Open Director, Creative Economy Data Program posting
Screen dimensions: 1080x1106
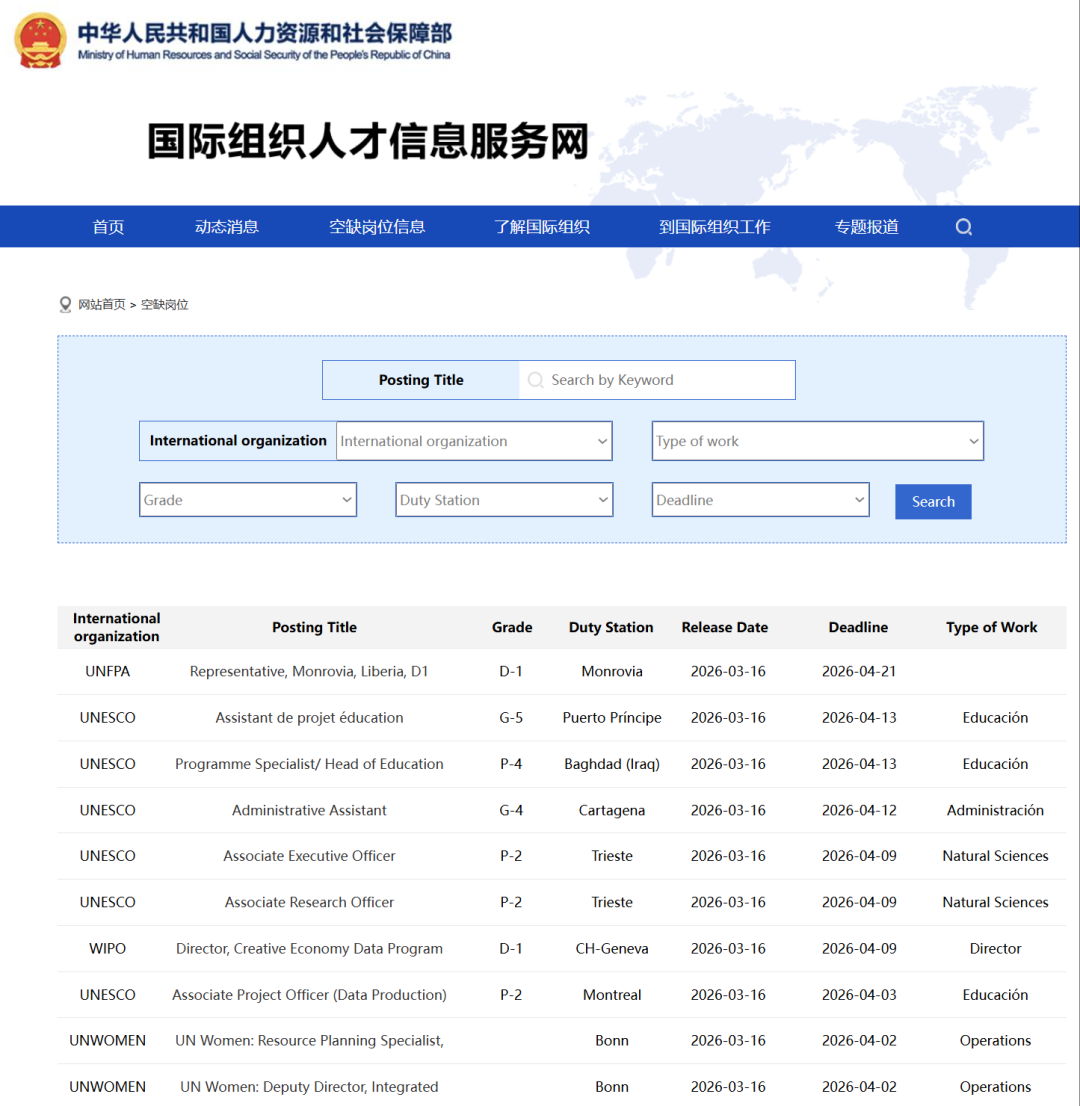309,948
